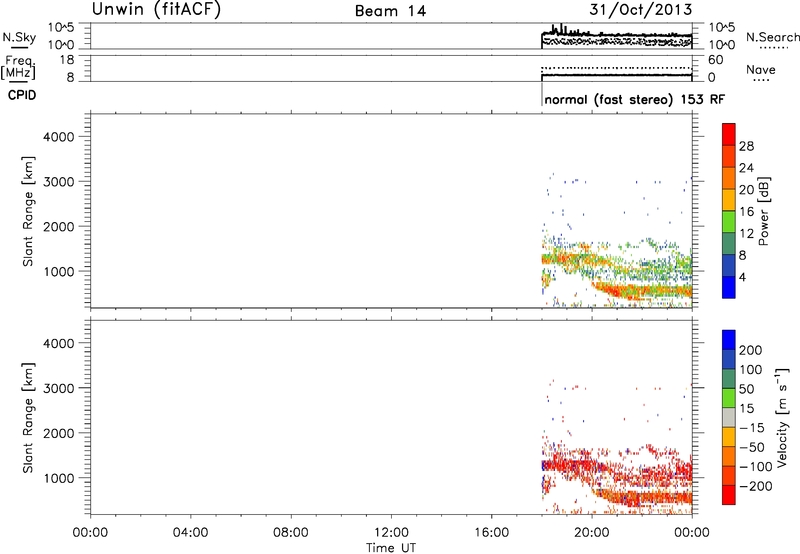The height and width of the screenshot is (554, 800).
Task: Click the 'N.Search' legend label
Action: (772, 37)
